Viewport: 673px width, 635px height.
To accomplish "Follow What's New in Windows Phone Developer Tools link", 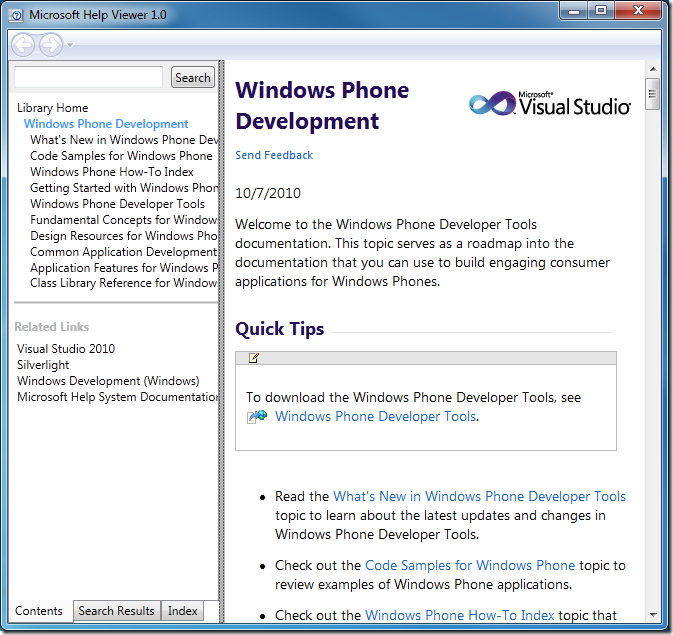I will (x=479, y=496).
